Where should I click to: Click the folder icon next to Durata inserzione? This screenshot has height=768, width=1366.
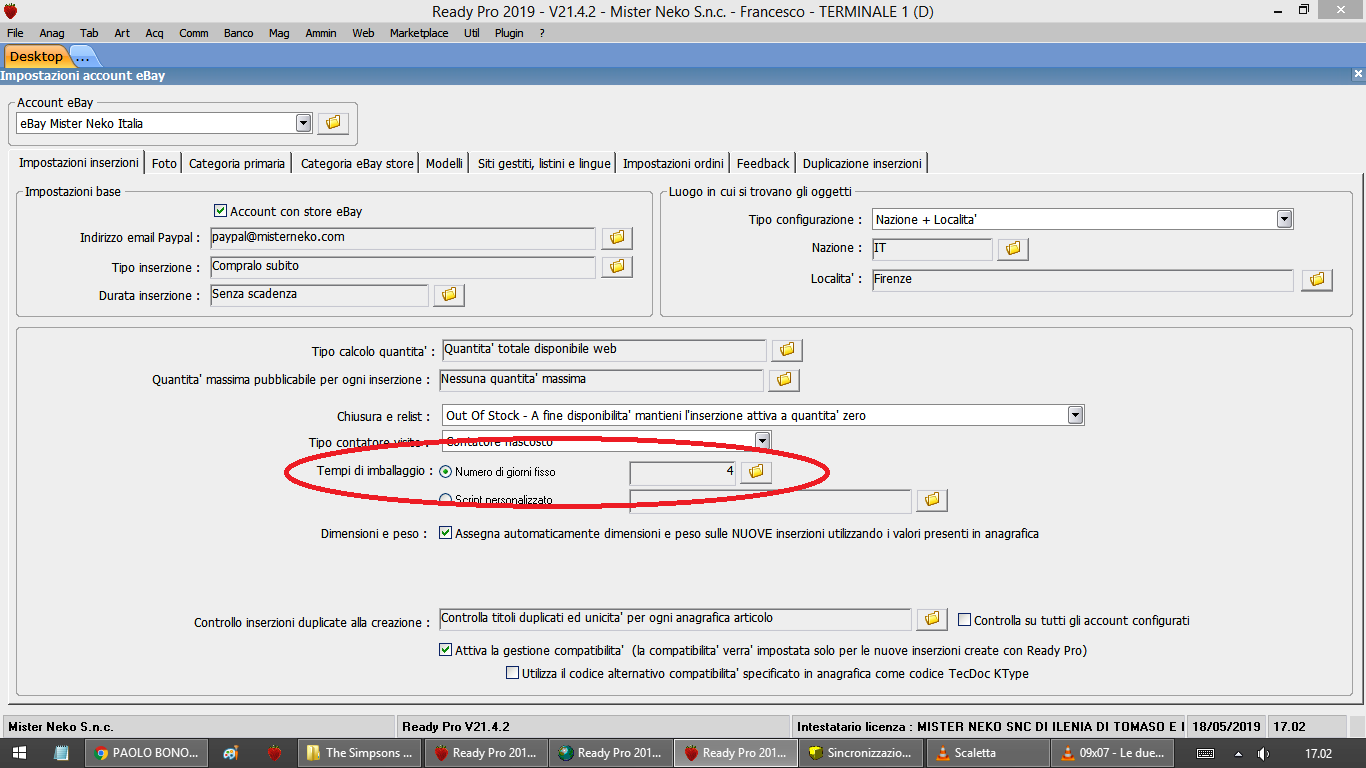(x=449, y=295)
